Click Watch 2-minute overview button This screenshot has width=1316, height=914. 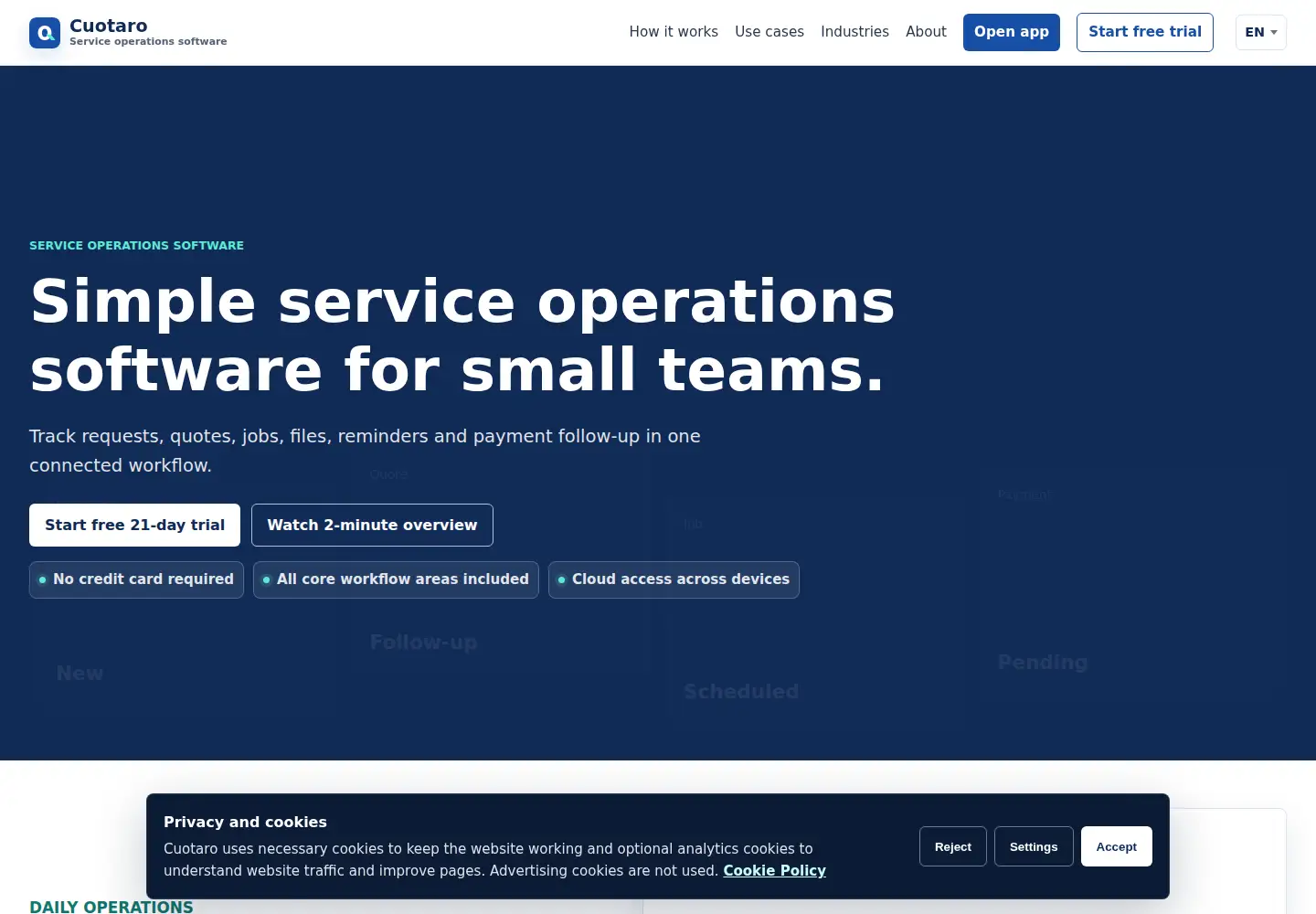click(372, 525)
